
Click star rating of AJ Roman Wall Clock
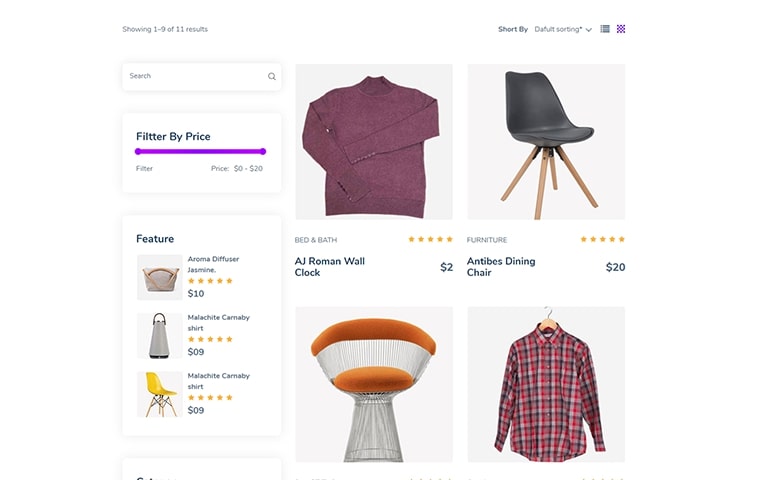pos(430,239)
